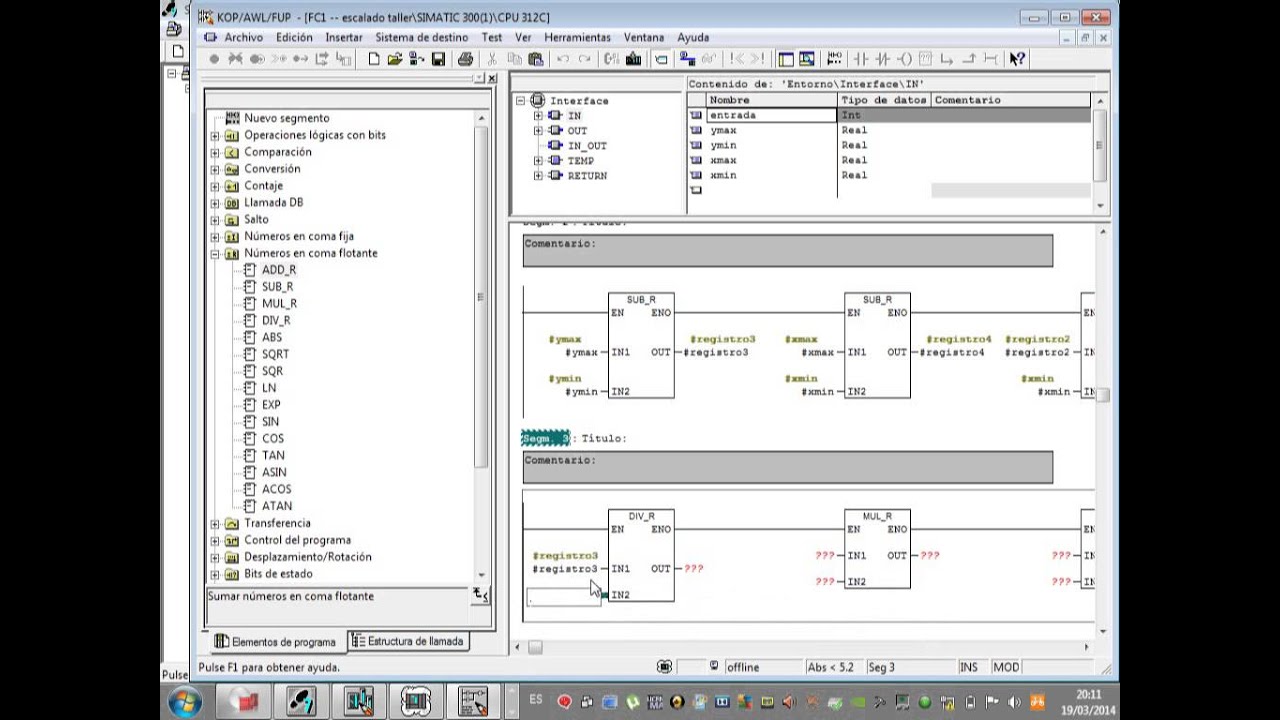Open the Edición menu
The height and width of the screenshot is (720, 1280).
294,37
